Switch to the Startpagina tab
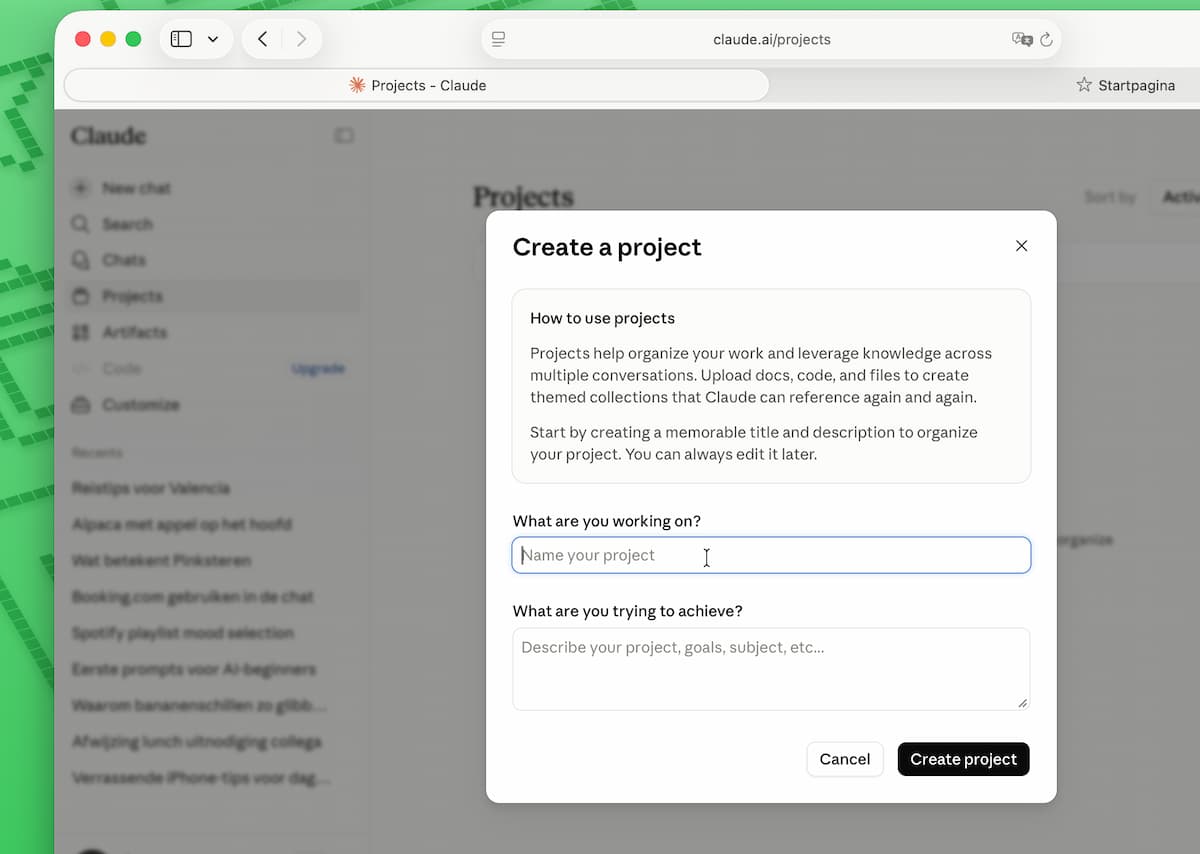 click(x=1125, y=85)
